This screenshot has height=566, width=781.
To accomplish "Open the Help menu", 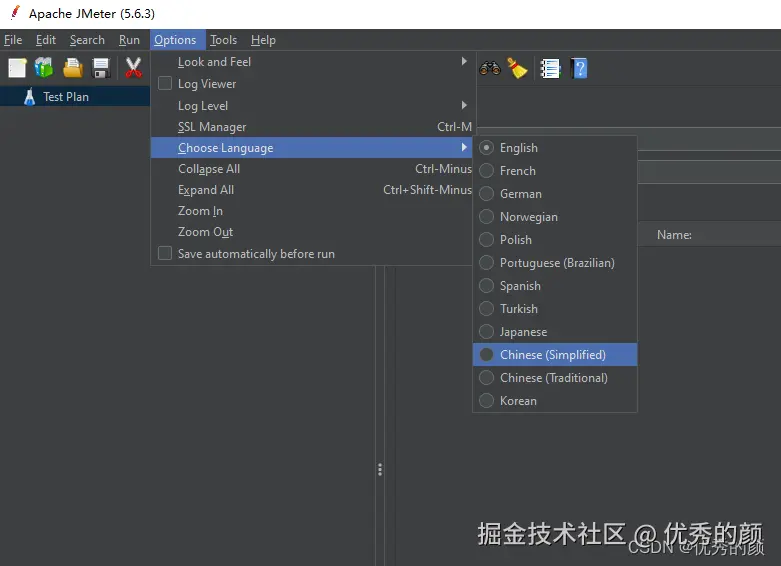I will point(263,40).
